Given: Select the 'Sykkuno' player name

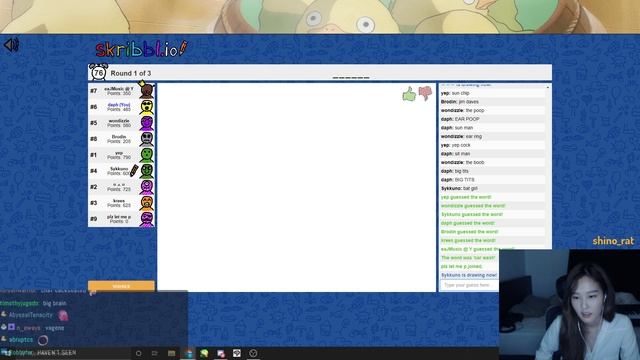Looking at the screenshot, I should (x=119, y=169).
